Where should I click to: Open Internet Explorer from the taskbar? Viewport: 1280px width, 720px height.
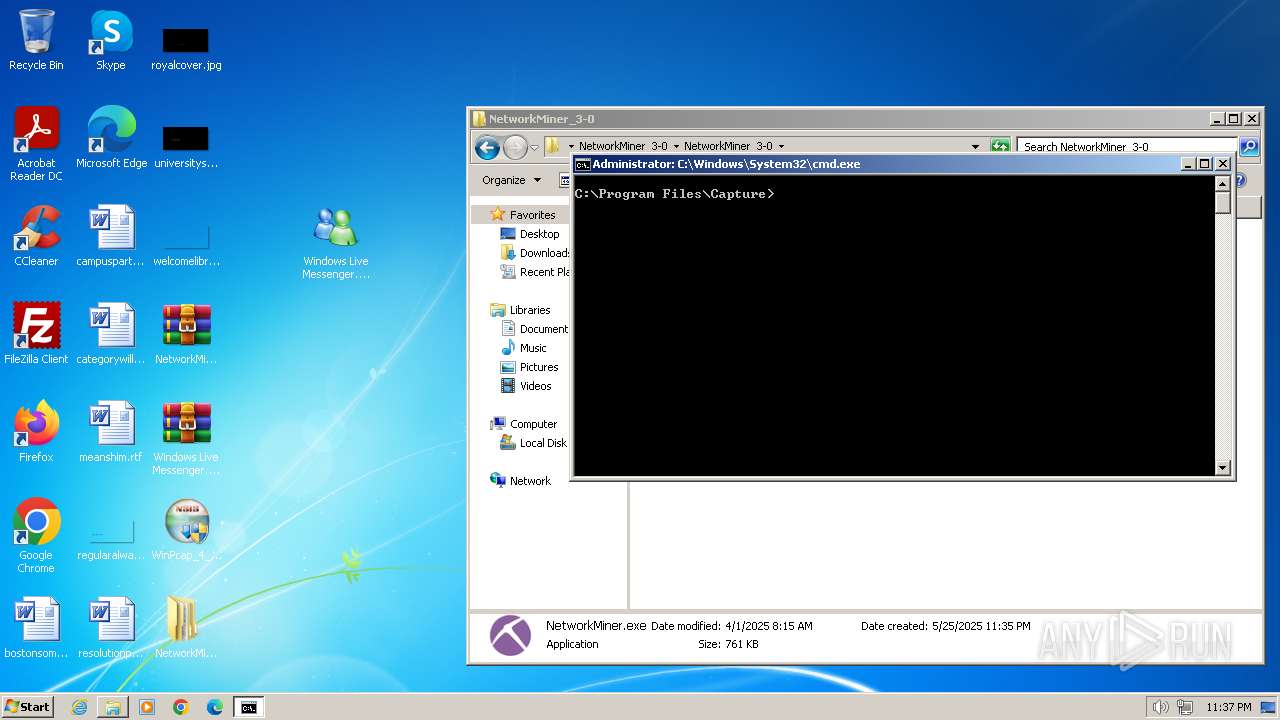pyautogui.click(x=79, y=707)
